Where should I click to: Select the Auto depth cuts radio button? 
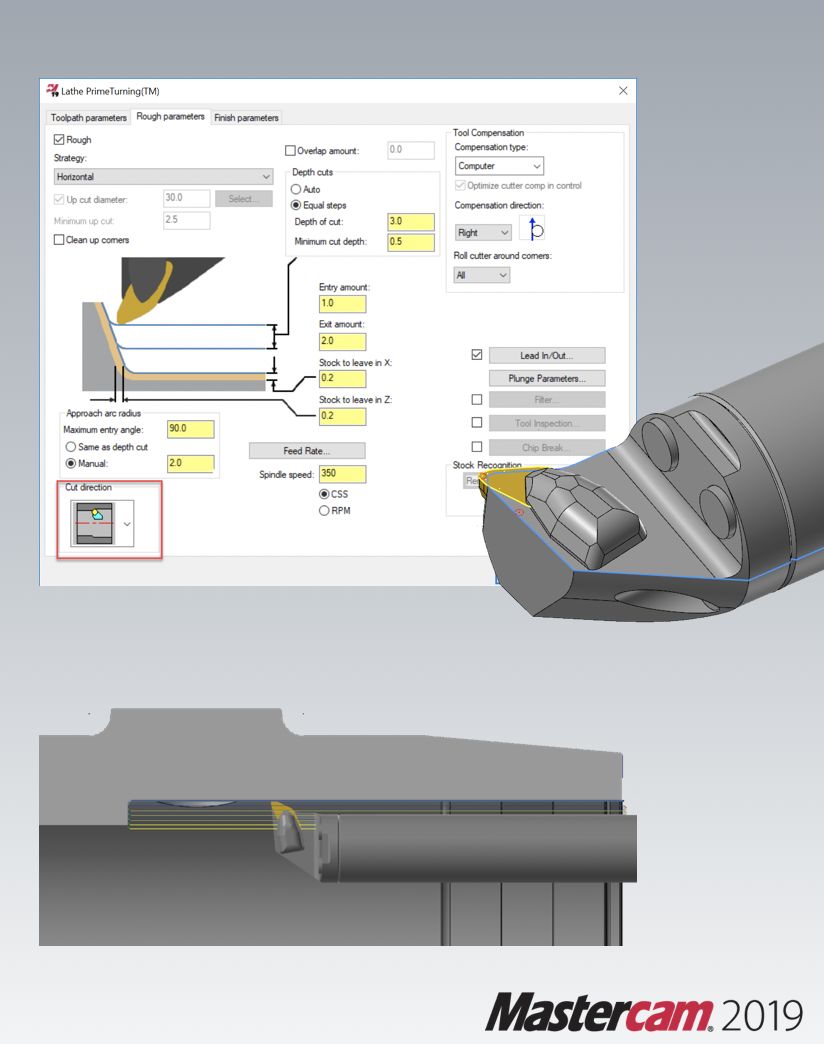coord(296,189)
